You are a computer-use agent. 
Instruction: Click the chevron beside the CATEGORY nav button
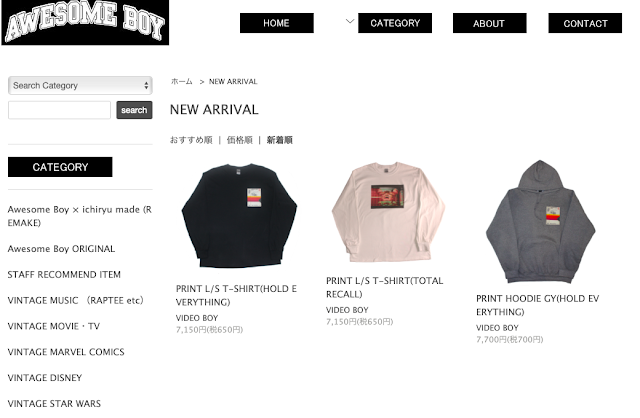pos(350,21)
